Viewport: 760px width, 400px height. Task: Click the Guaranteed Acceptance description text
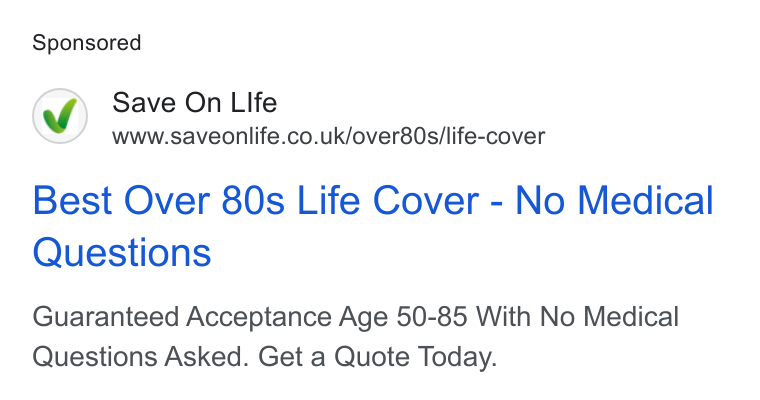click(x=355, y=337)
